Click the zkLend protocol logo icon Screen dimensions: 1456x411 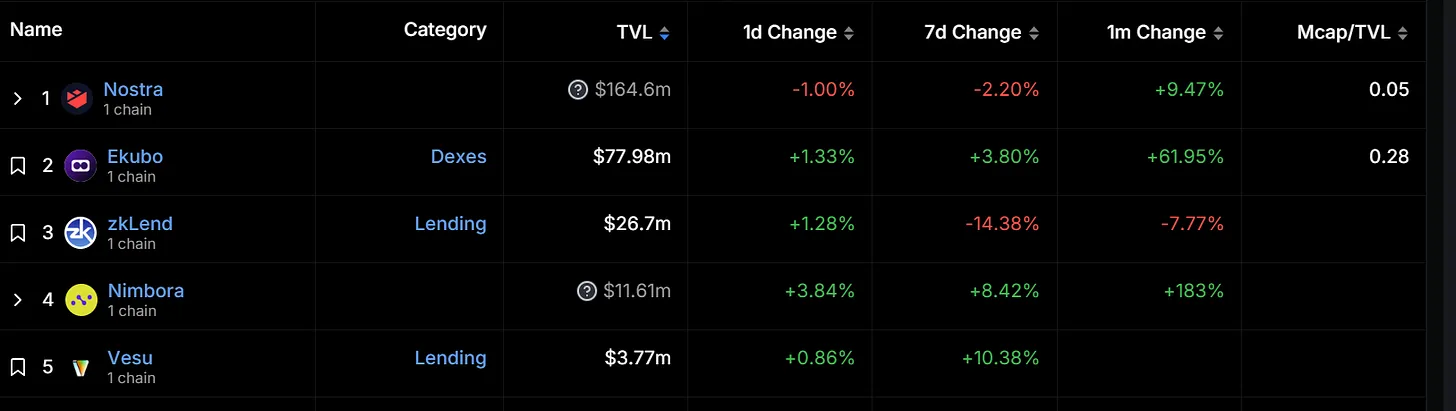[x=80, y=233]
